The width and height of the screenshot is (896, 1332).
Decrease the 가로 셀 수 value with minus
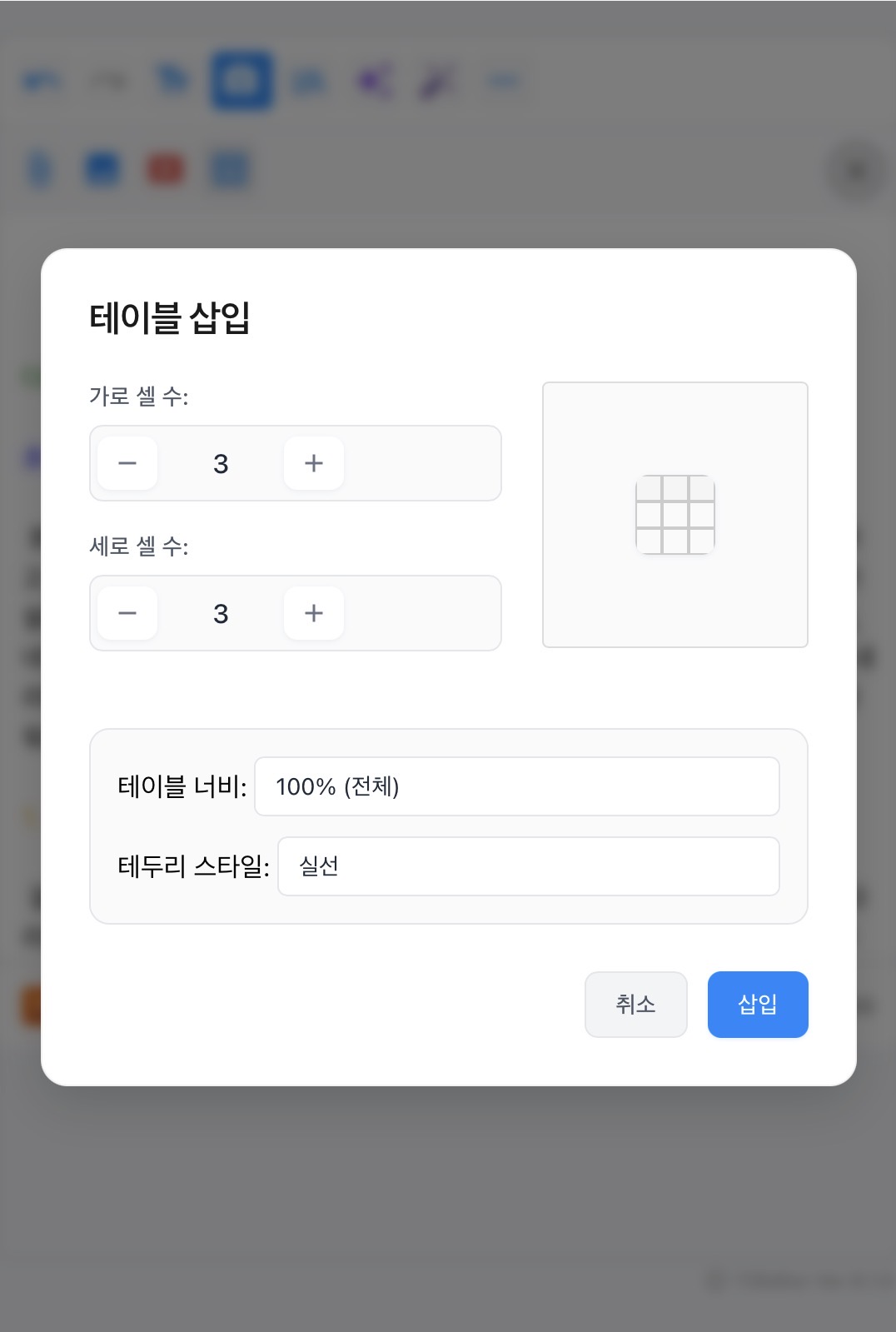[x=127, y=463]
